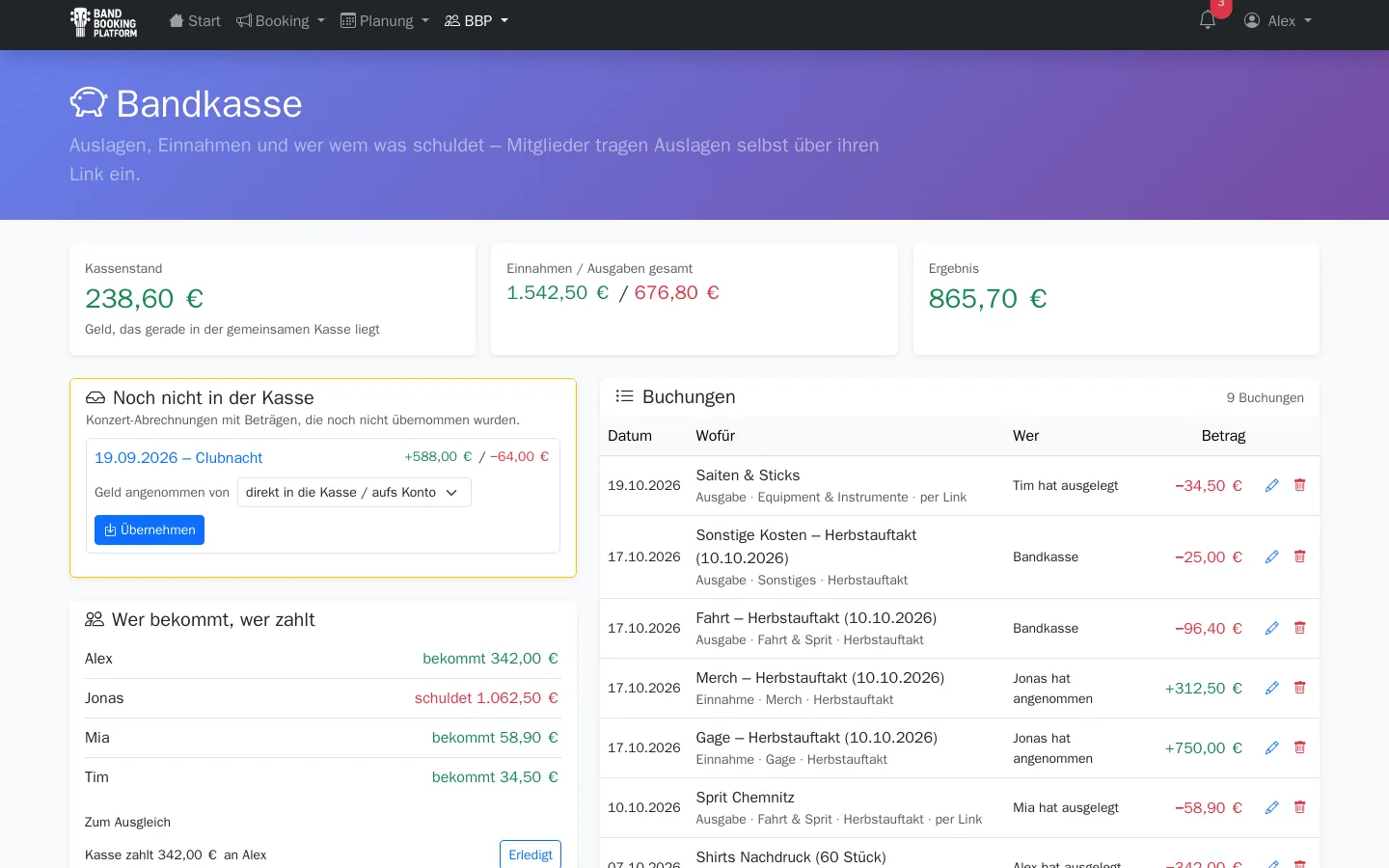Click the piggy bank icon beside Bandkasse

pyautogui.click(x=88, y=103)
